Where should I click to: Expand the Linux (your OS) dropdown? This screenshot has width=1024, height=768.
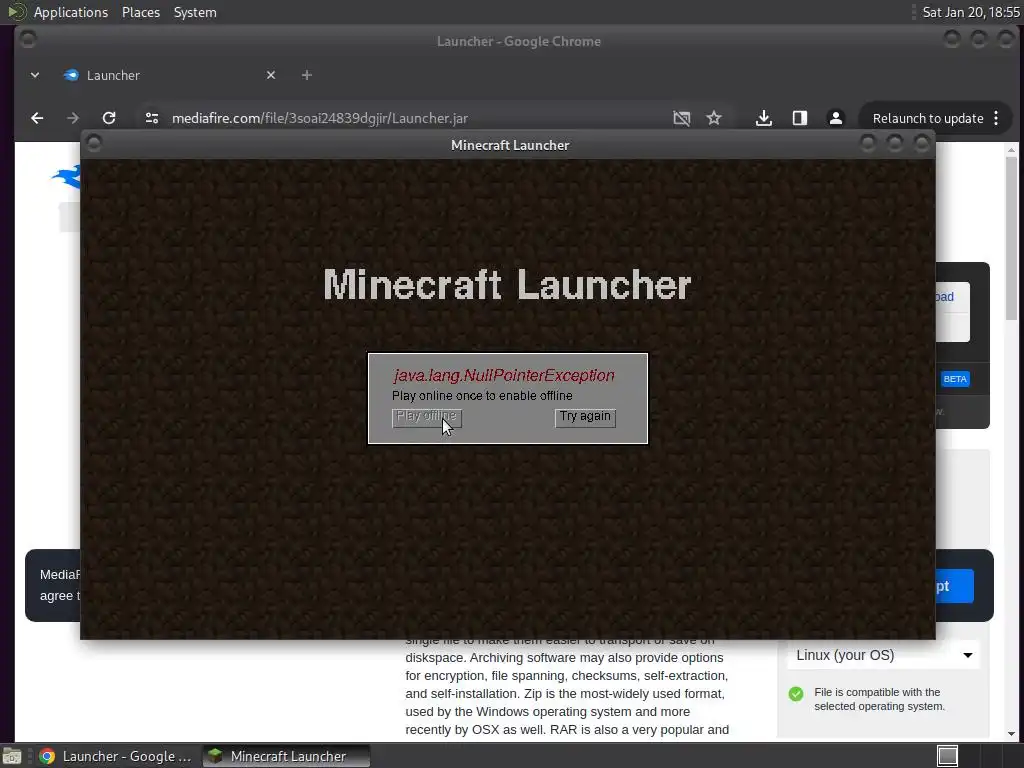884,655
